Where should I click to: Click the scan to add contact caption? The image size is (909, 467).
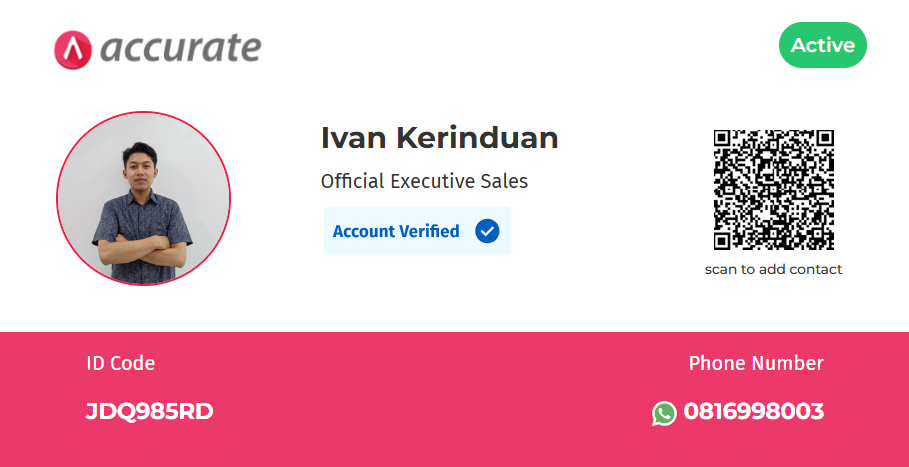click(773, 269)
